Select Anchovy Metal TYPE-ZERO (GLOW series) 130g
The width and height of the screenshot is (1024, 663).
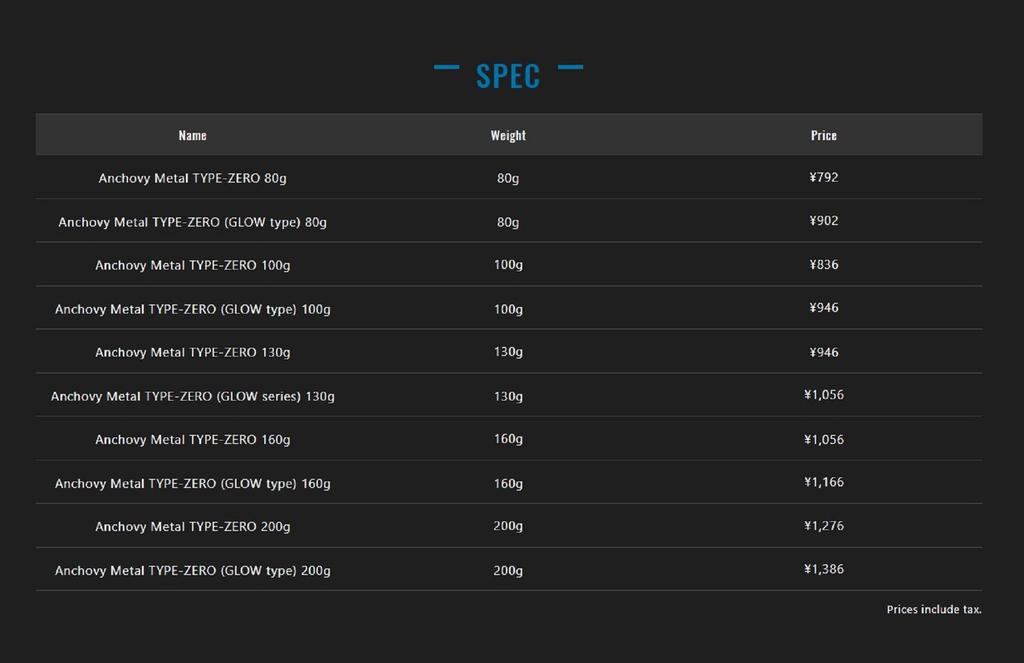(x=192, y=396)
